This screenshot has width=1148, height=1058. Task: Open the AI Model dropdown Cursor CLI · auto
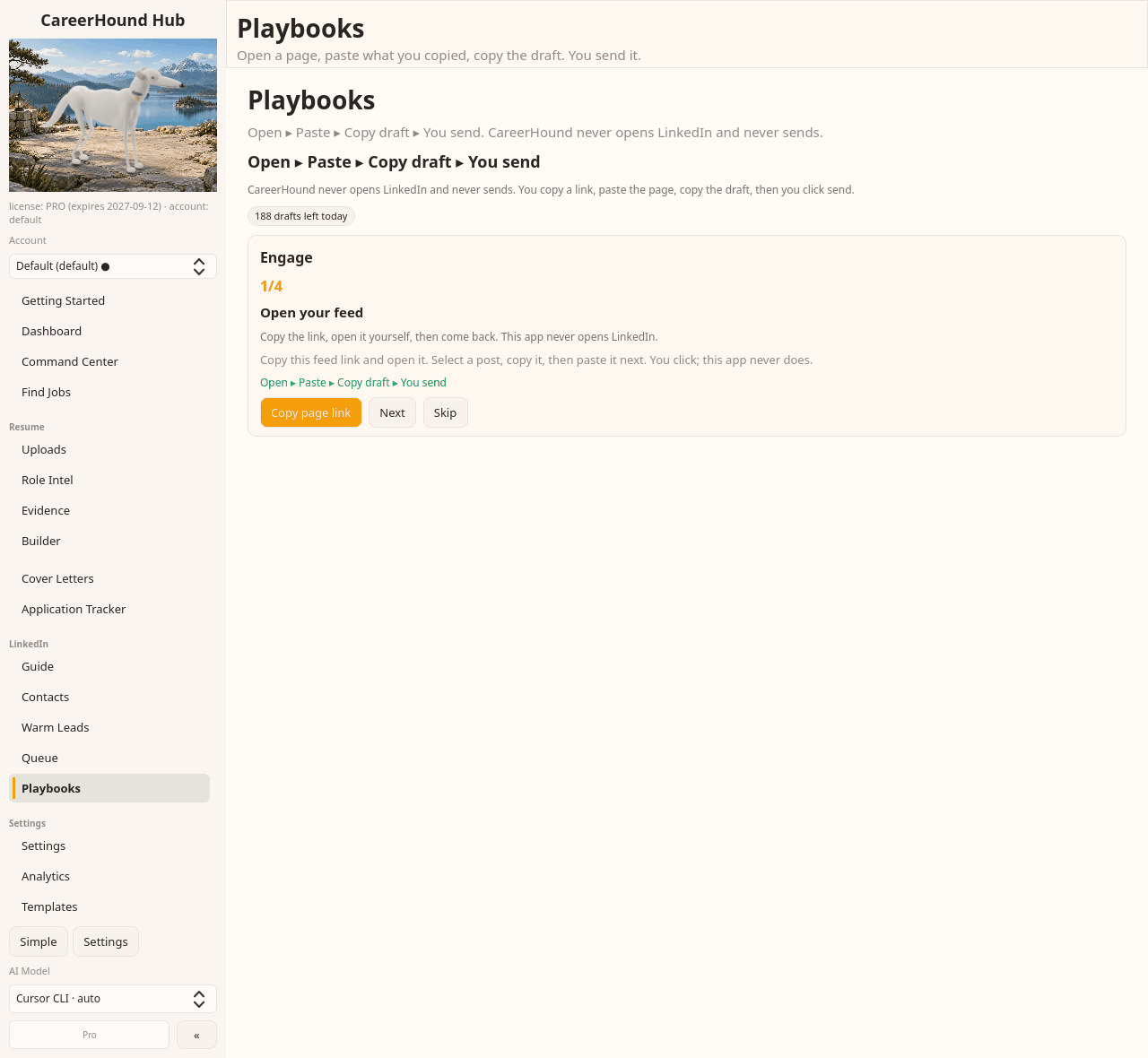point(113,999)
